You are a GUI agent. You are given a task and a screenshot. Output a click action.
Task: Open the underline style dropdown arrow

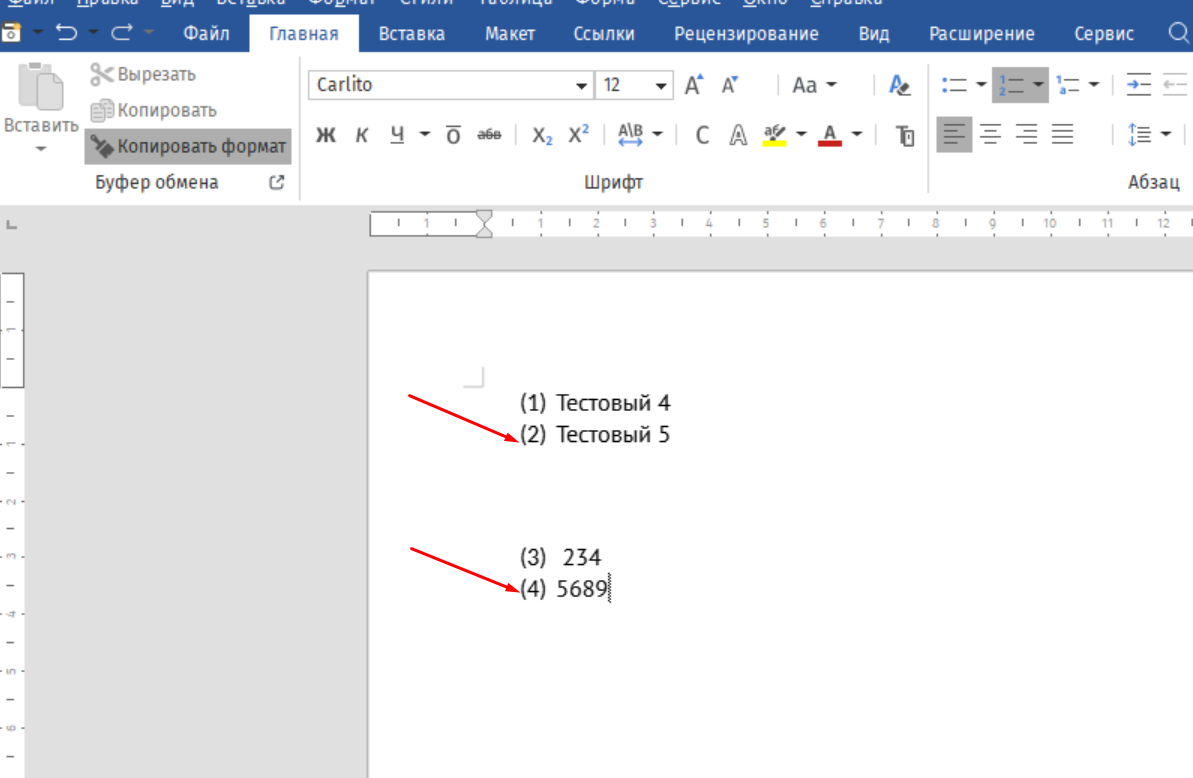click(425, 135)
